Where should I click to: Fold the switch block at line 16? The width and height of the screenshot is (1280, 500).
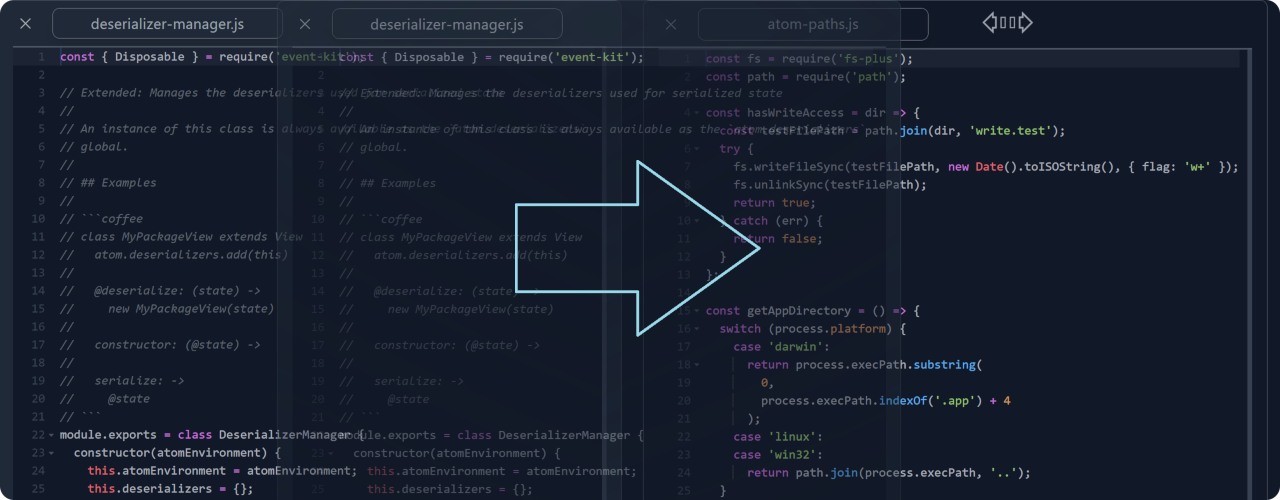click(x=697, y=329)
